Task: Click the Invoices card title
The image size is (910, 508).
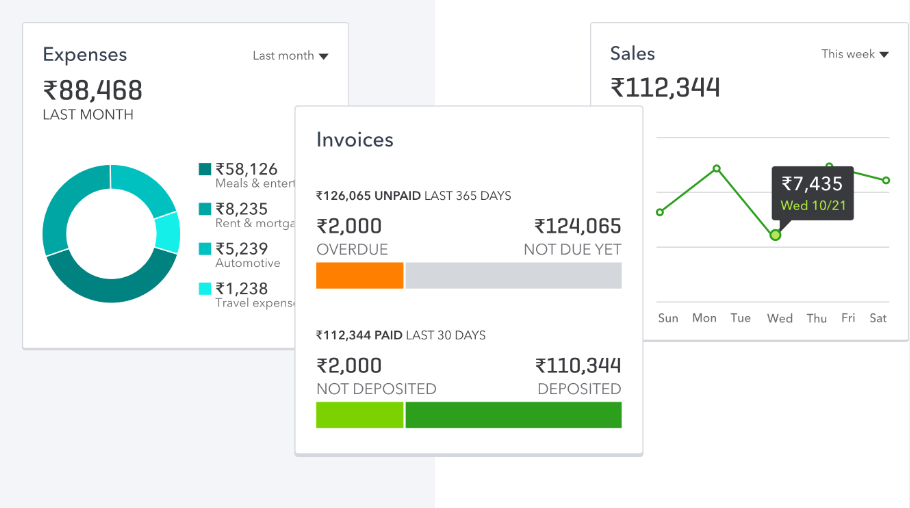Action: 355,140
